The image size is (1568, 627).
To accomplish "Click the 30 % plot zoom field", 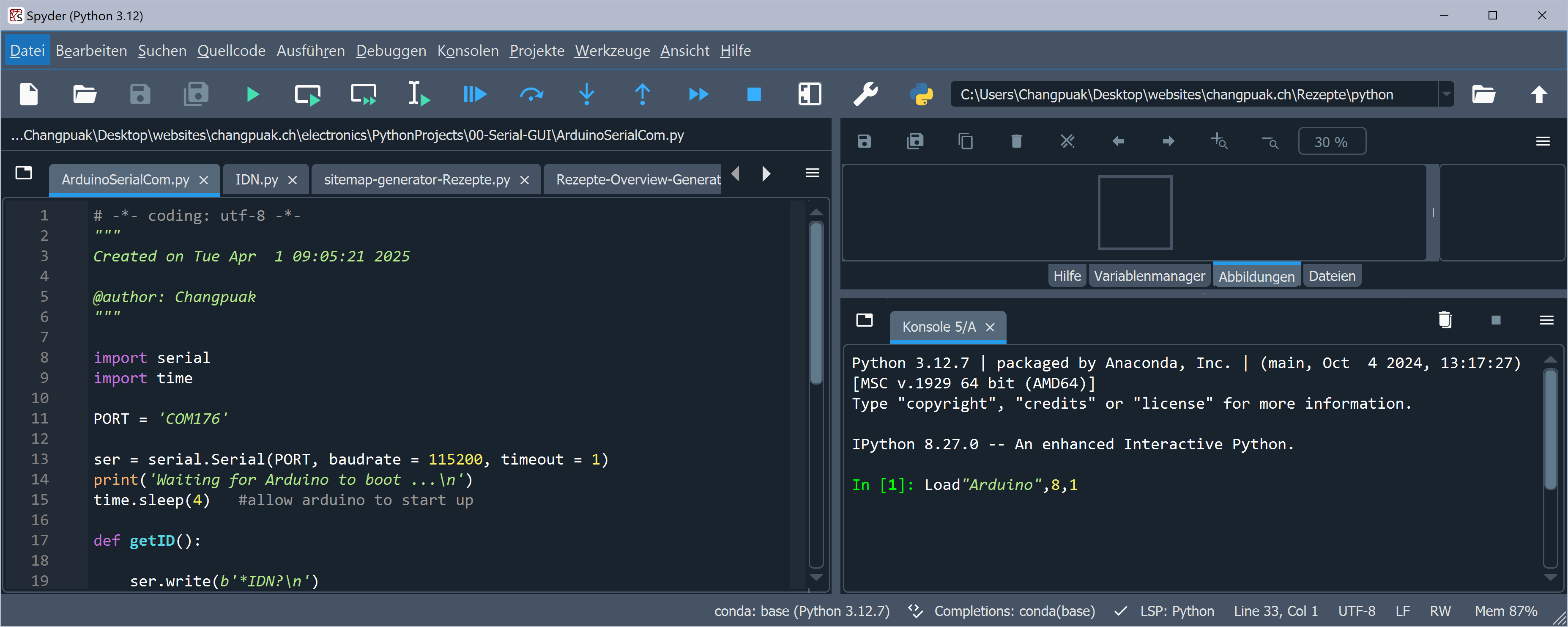I will click(1332, 142).
